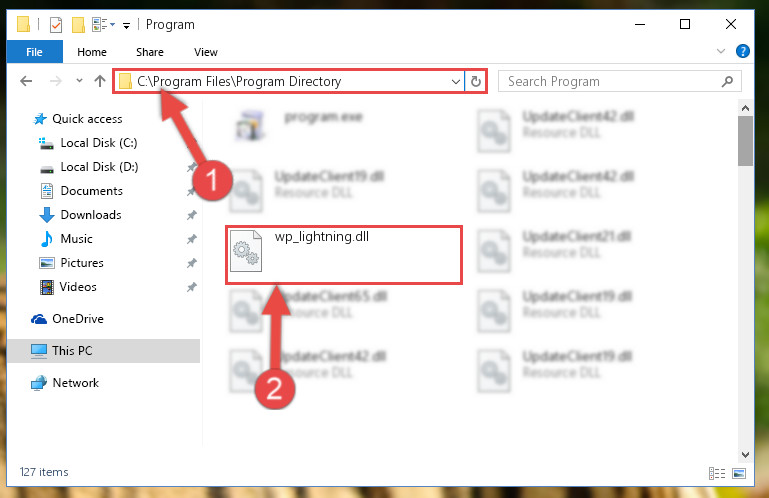Screen dimensions: 769x498
Task: Select wp_lightning.dll file
Action: [x=343, y=254]
